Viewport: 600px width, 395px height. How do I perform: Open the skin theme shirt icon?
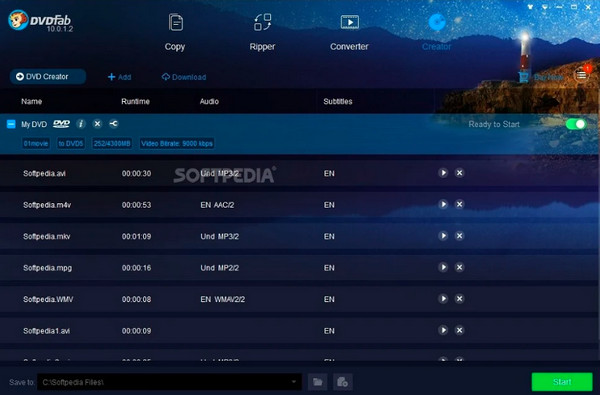pos(530,7)
